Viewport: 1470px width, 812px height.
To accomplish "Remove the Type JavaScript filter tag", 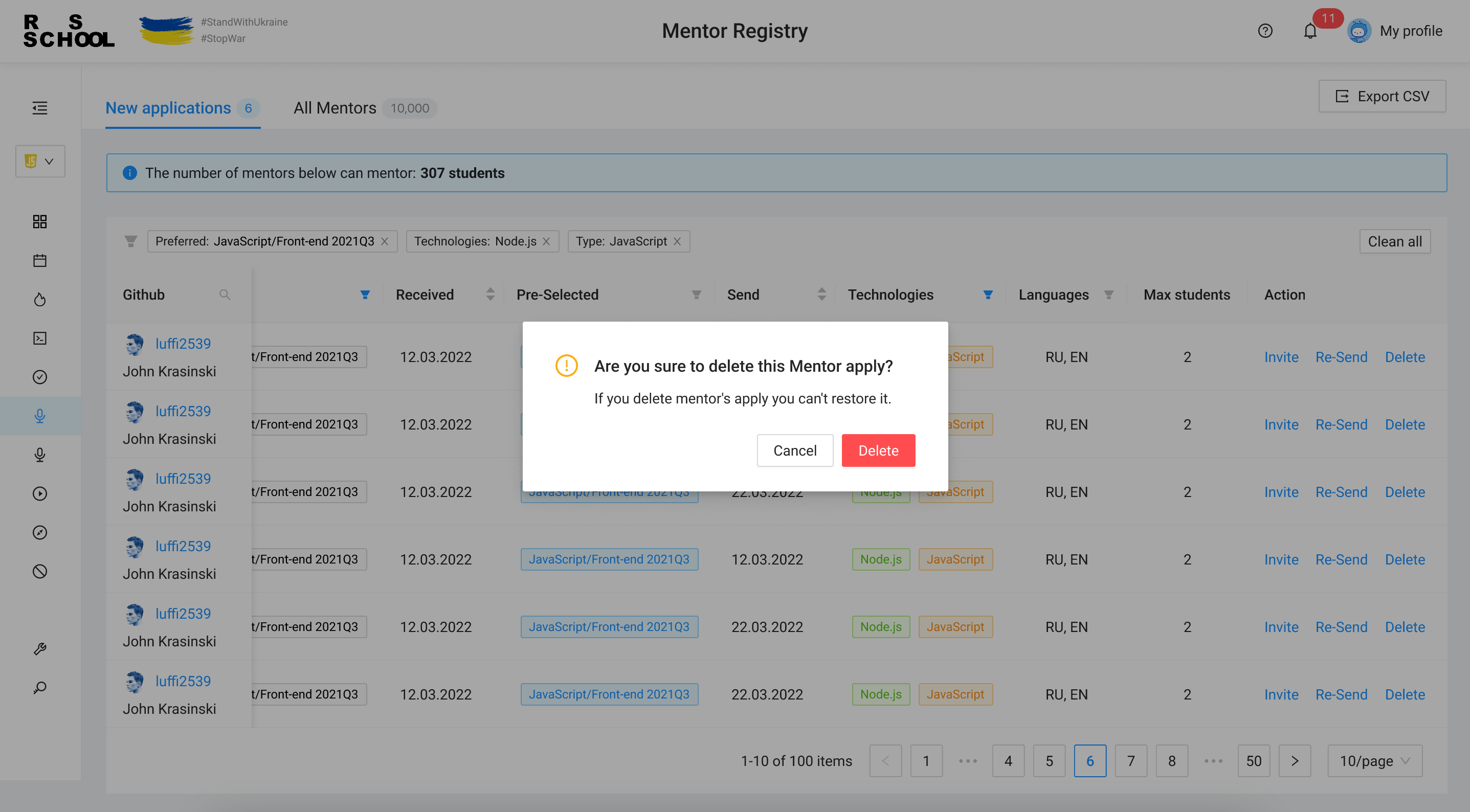I will coord(677,241).
